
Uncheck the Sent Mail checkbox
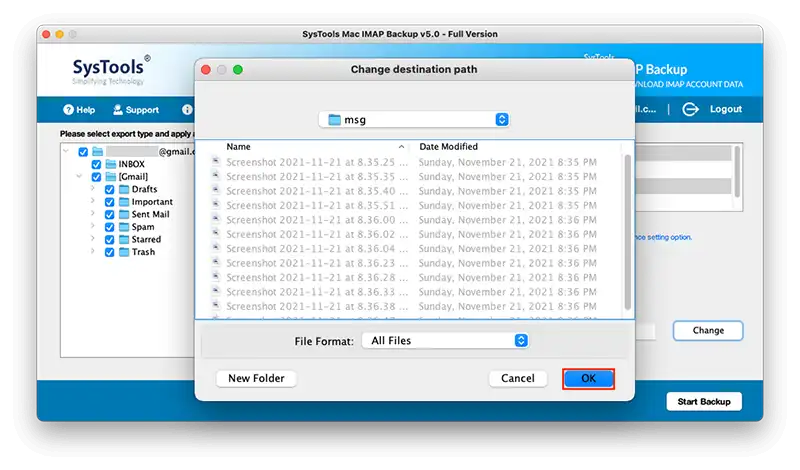tap(109, 215)
